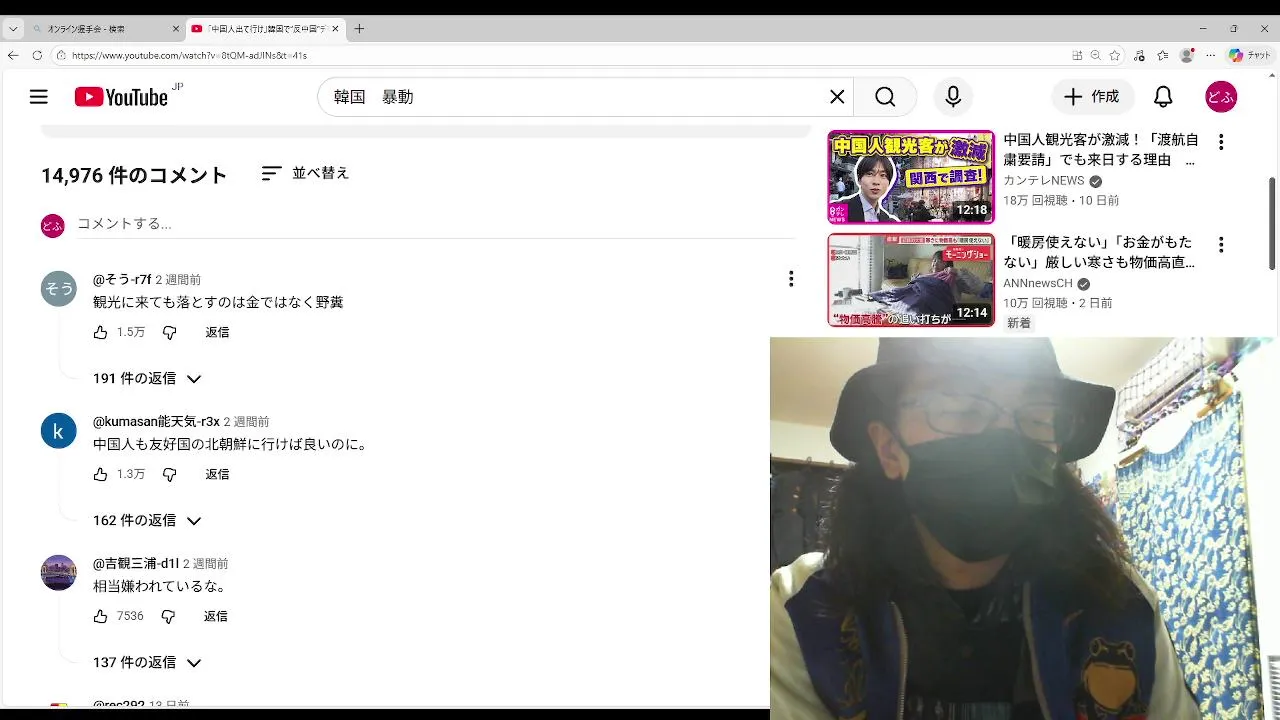
Task: Open browser settings and more menu
Action: 1210,56
